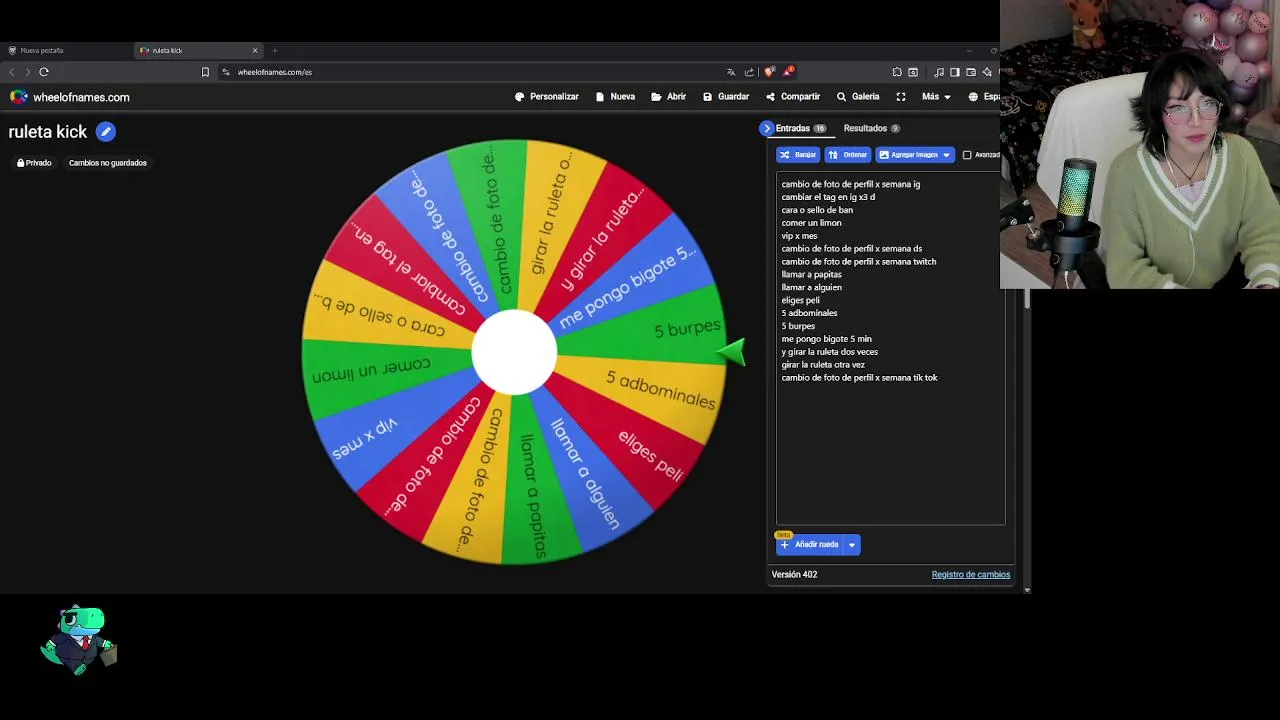This screenshot has height=720, width=1280.
Task: Open a new browser tab with plus
Action: coord(275,50)
